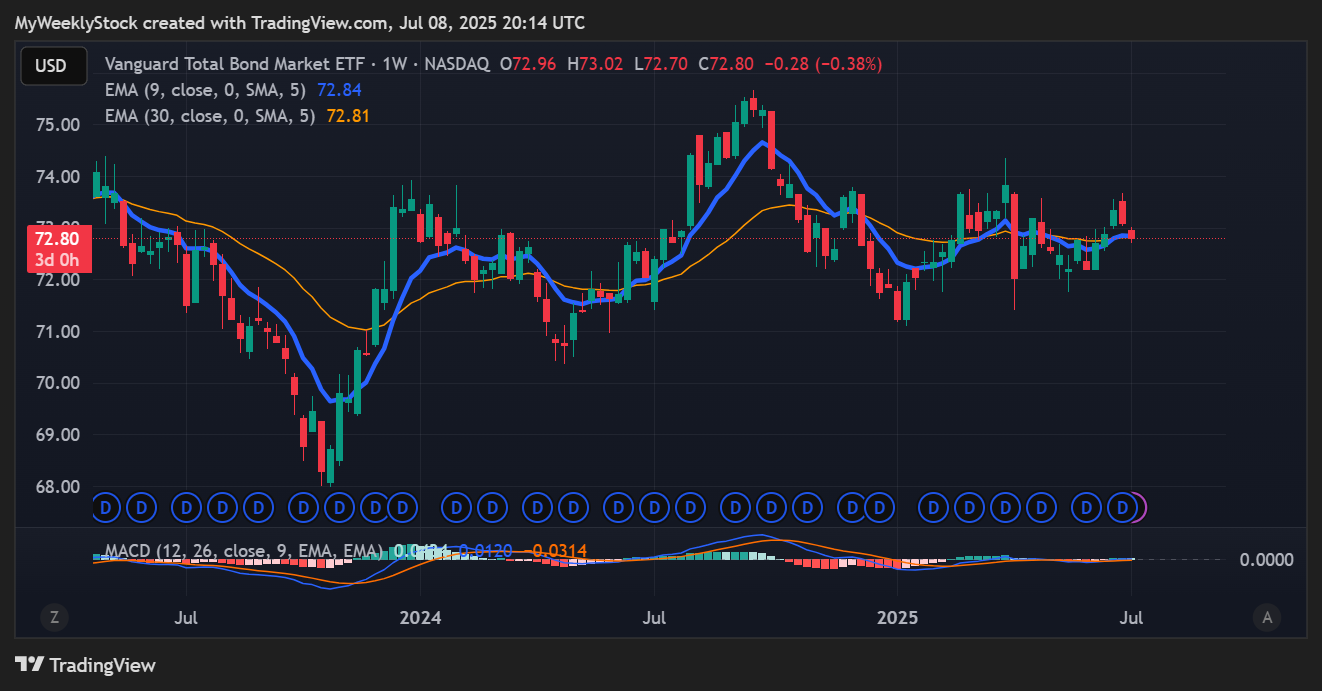Toggle the A auto-scale button

pos(1267,617)
